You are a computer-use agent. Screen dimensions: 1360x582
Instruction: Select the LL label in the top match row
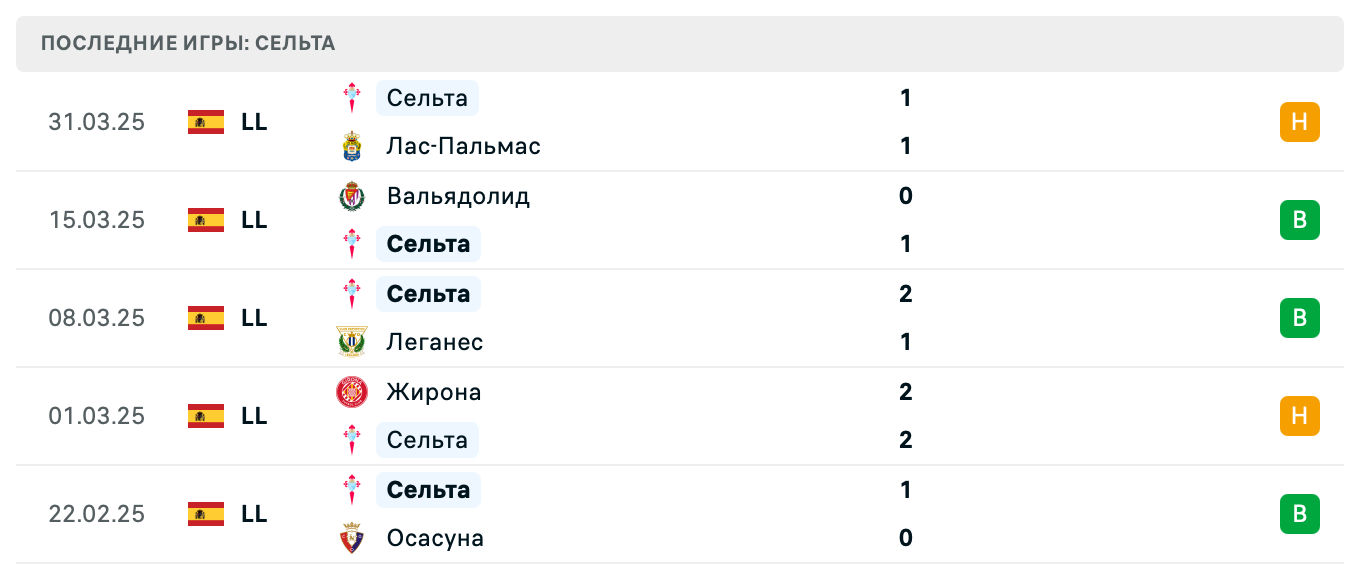click(255, 122)
